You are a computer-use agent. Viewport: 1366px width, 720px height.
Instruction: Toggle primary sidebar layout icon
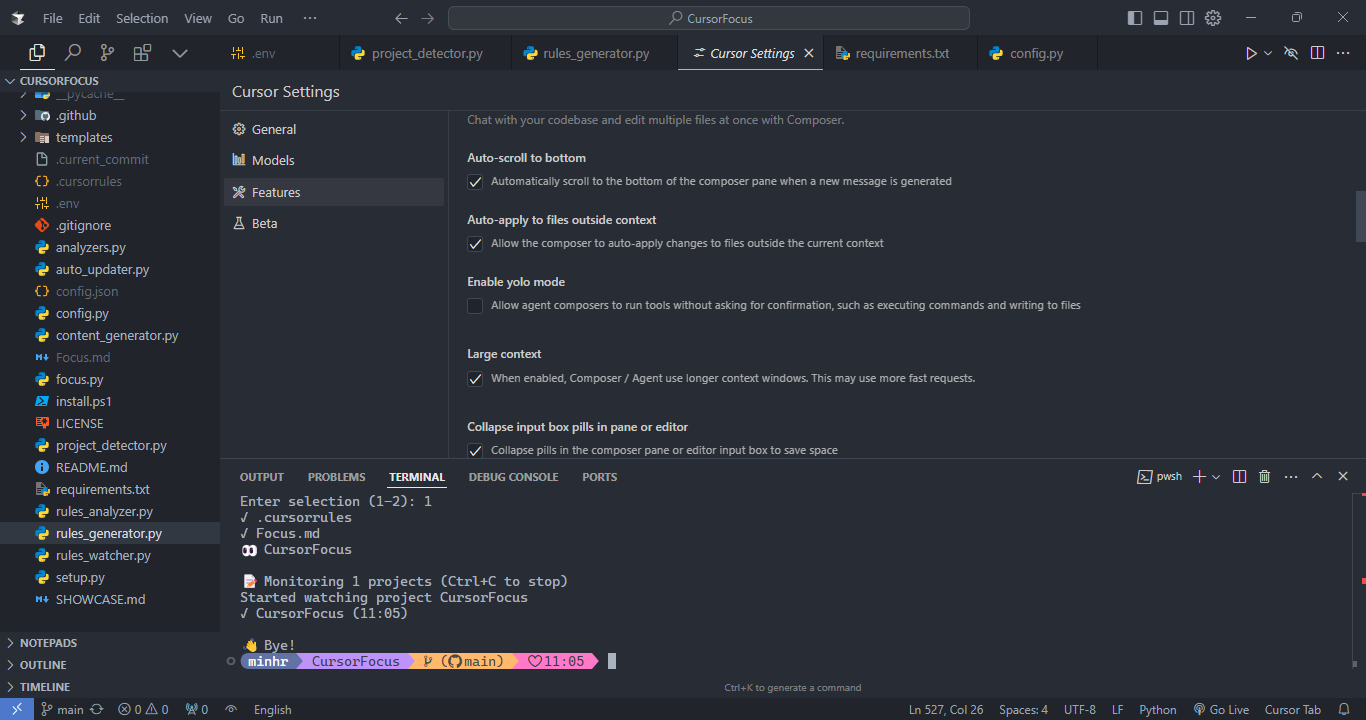tap(1135, 18)
